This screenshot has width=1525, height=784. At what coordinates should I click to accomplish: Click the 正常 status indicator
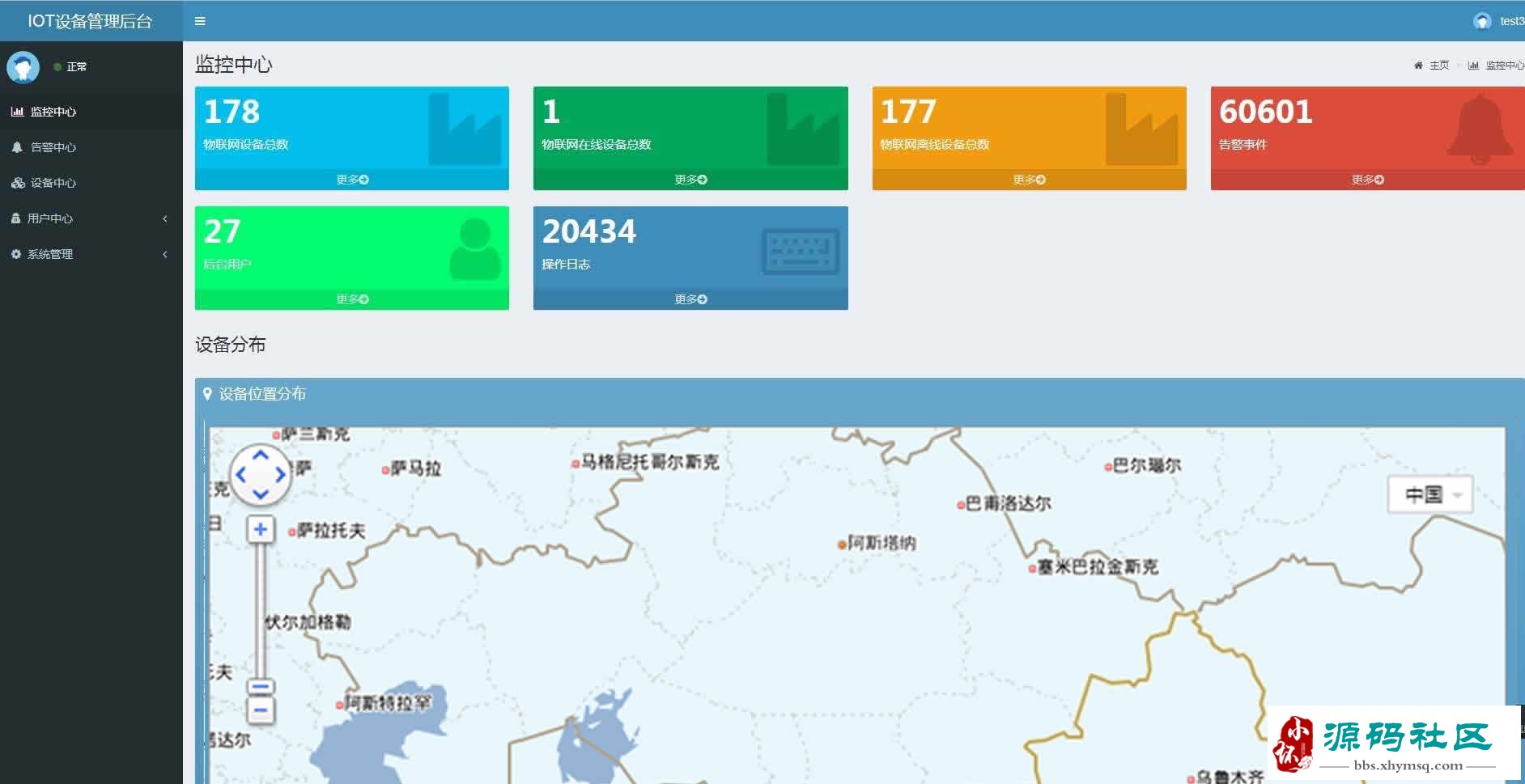coord(70,66)
